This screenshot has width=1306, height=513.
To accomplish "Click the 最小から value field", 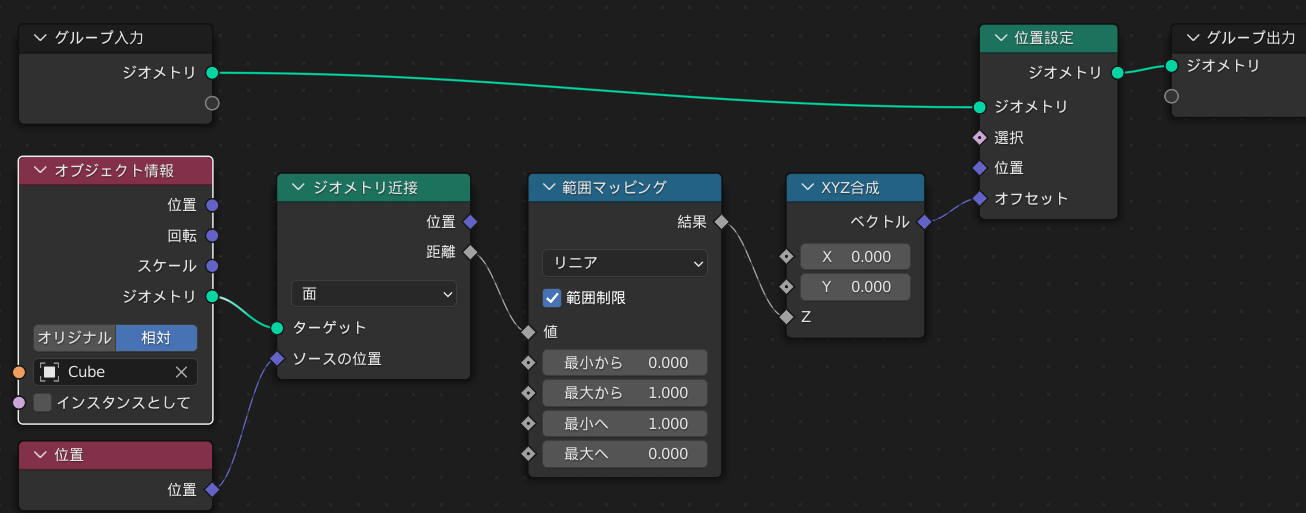I will click(x=625, y=362).
